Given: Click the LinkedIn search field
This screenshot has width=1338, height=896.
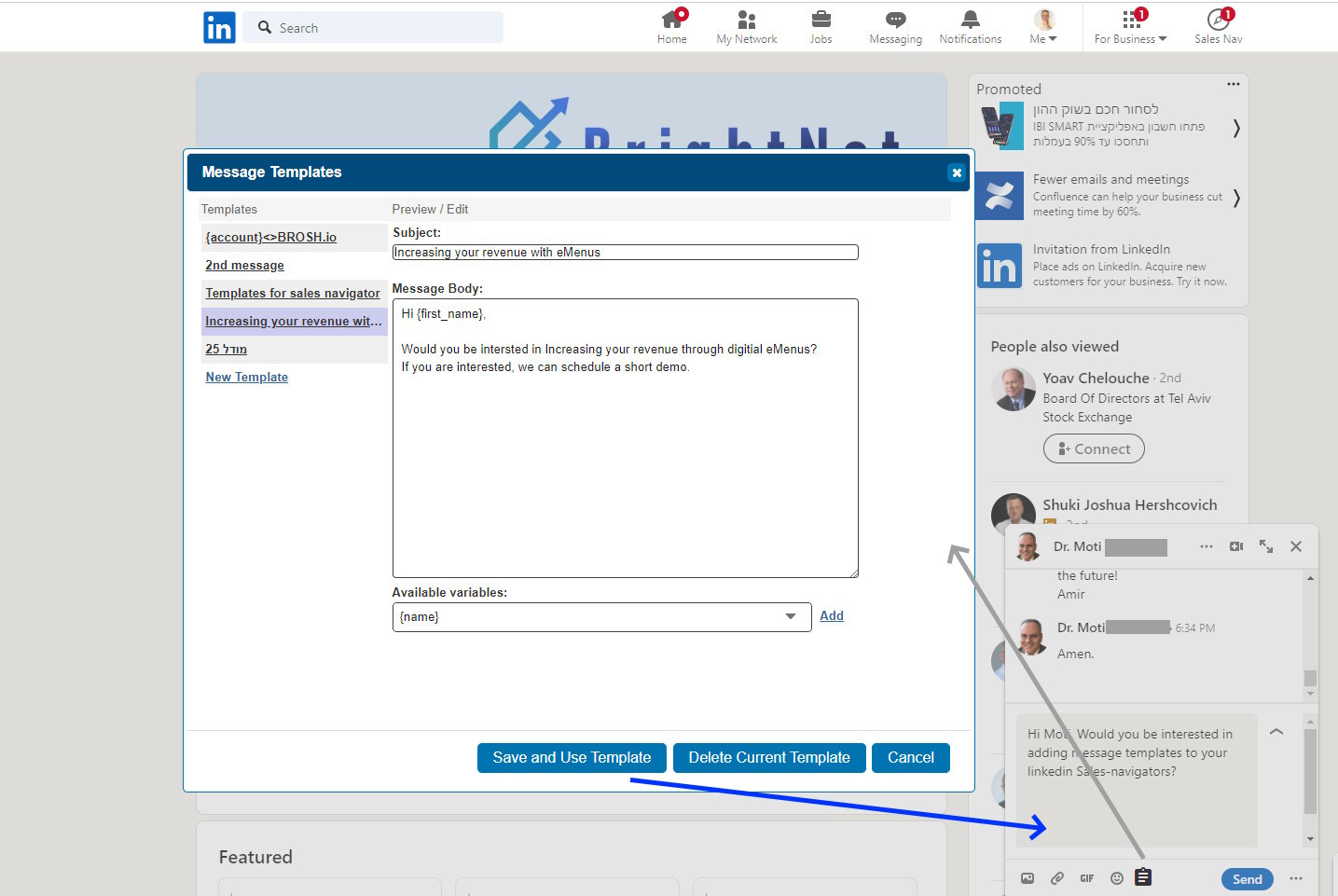Looking at the screenshot, I should 374,28.
